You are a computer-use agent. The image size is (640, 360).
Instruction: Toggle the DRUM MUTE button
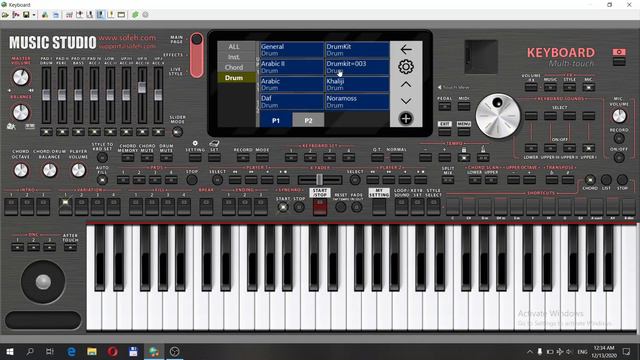click(166, 158)
